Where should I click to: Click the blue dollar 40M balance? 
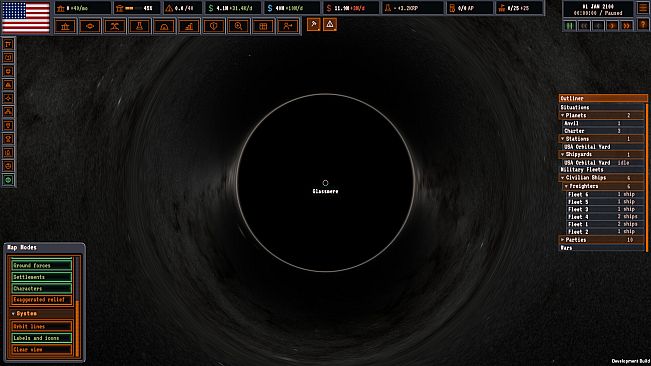coord(292,8)
